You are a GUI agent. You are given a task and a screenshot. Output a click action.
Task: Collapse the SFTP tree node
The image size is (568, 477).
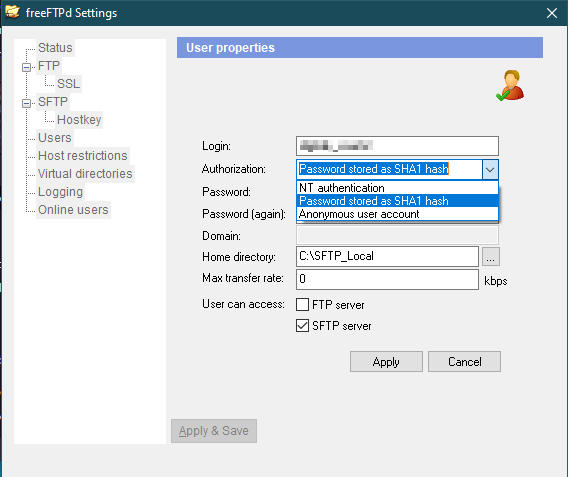point(26,104)
